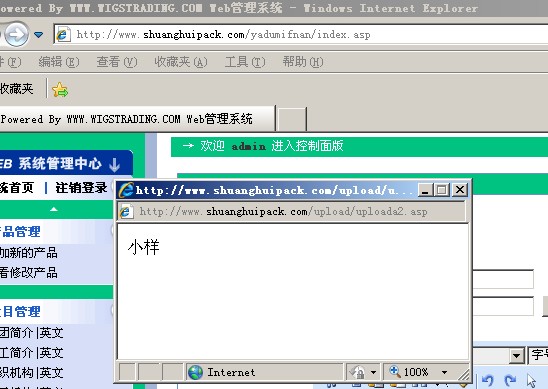Click the redo icon in editor toolbar
The height and width of the screenshot is (389, 548).
[510, 380]
